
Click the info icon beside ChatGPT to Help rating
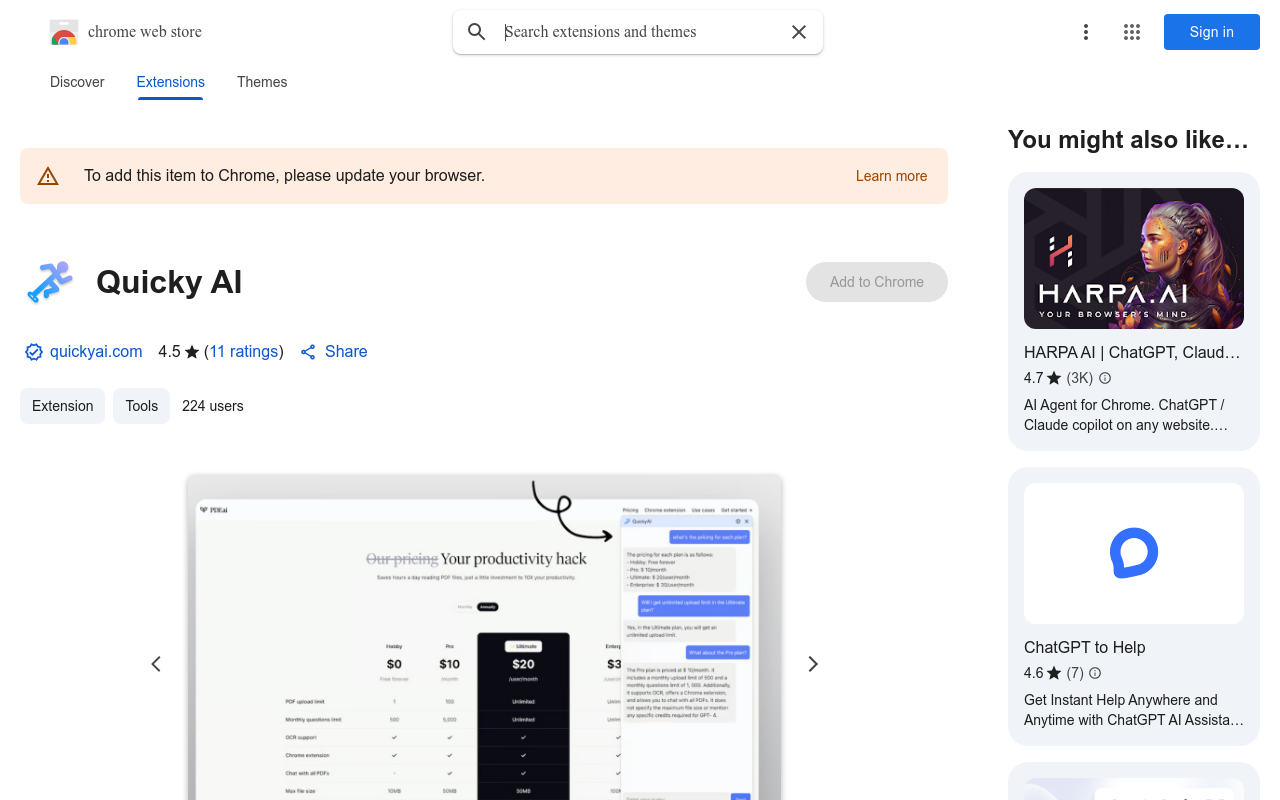(x=1095, y=673)
